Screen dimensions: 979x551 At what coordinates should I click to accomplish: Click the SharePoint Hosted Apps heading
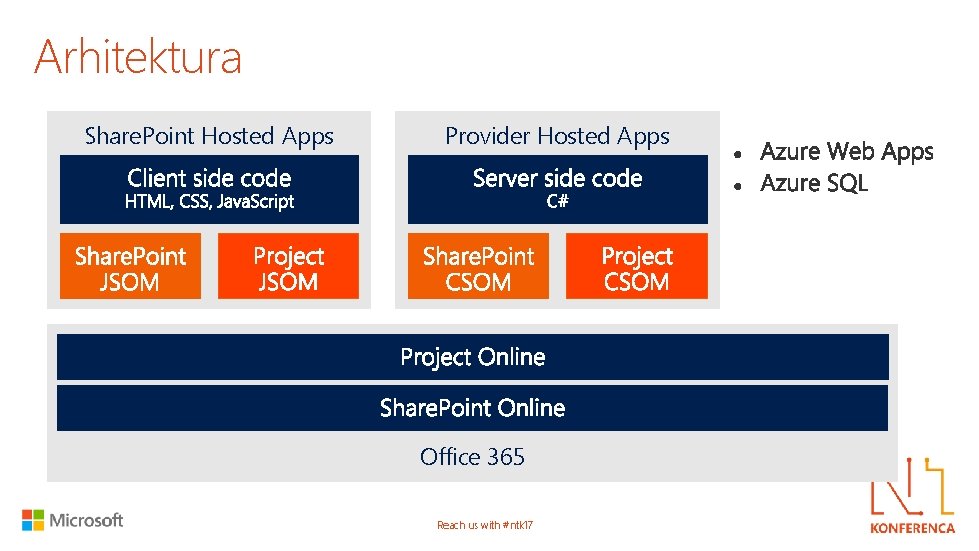(x=209, y=135)
